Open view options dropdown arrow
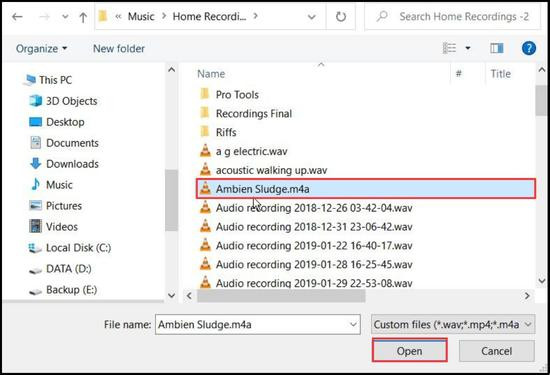The image size is (550, 375). point(468,48)
